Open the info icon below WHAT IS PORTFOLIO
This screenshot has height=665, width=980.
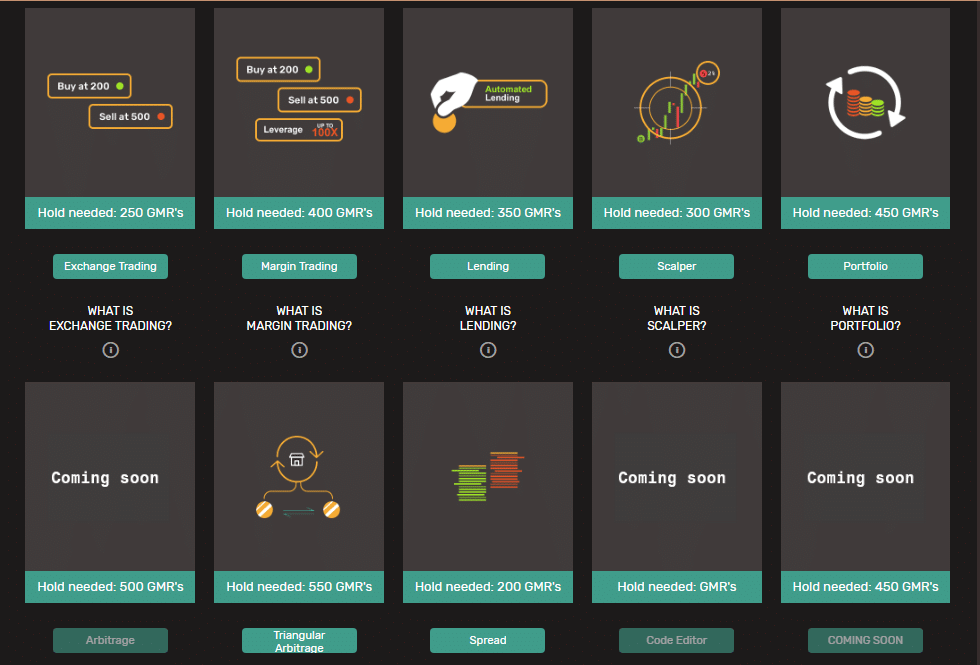click(x=865, y=350)
